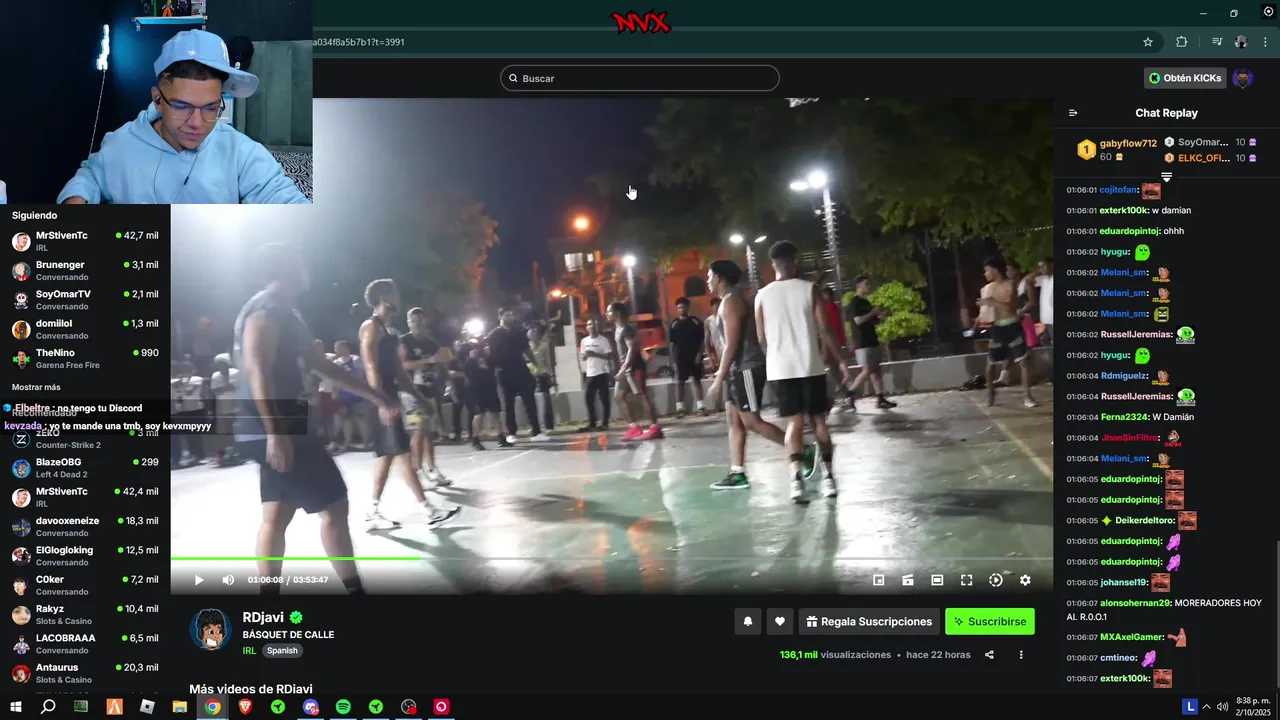
Task: Toggle notification bell for RDjavi
Action: pos(747,621)
